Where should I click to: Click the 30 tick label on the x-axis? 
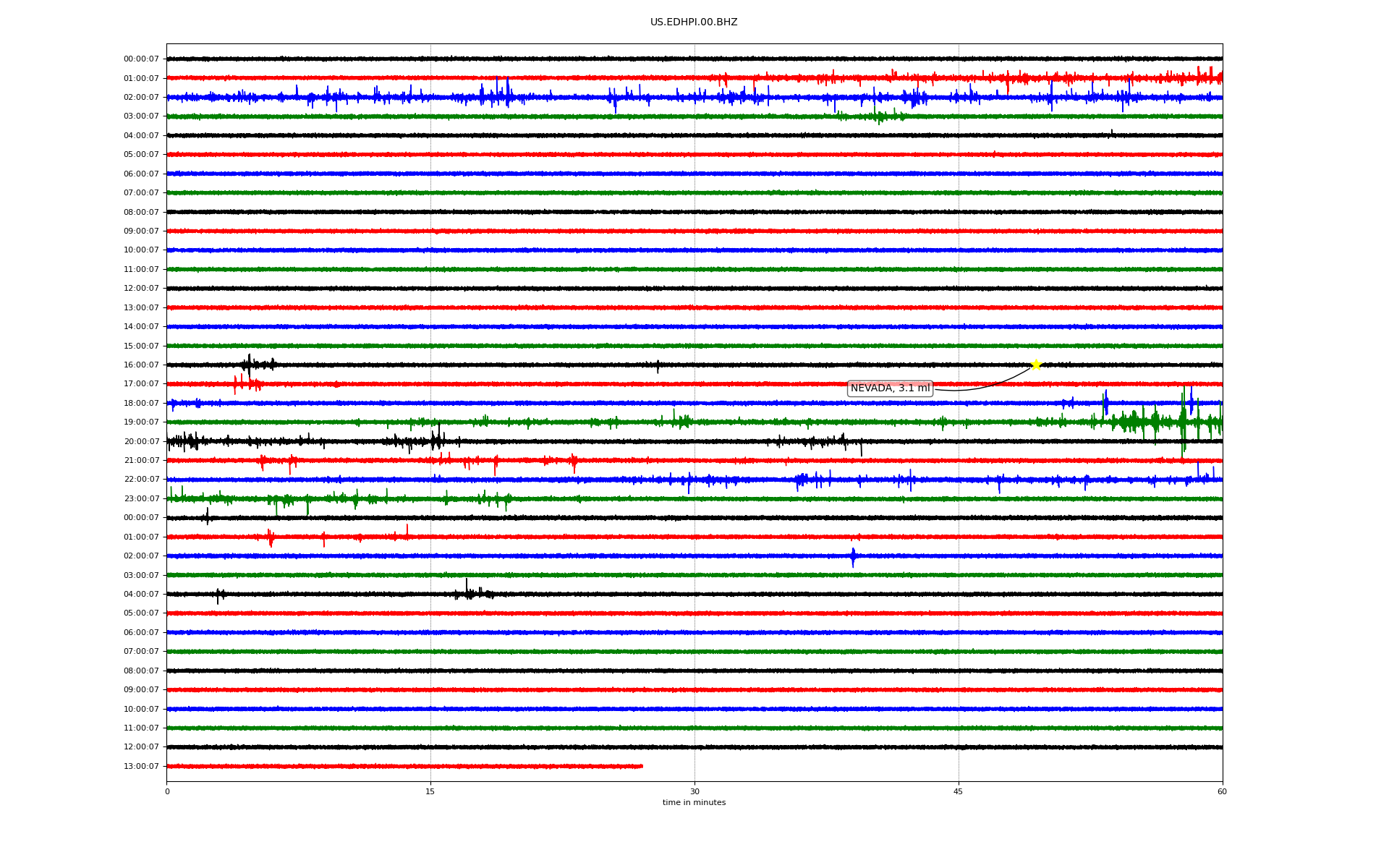click(x=694, y=792)
